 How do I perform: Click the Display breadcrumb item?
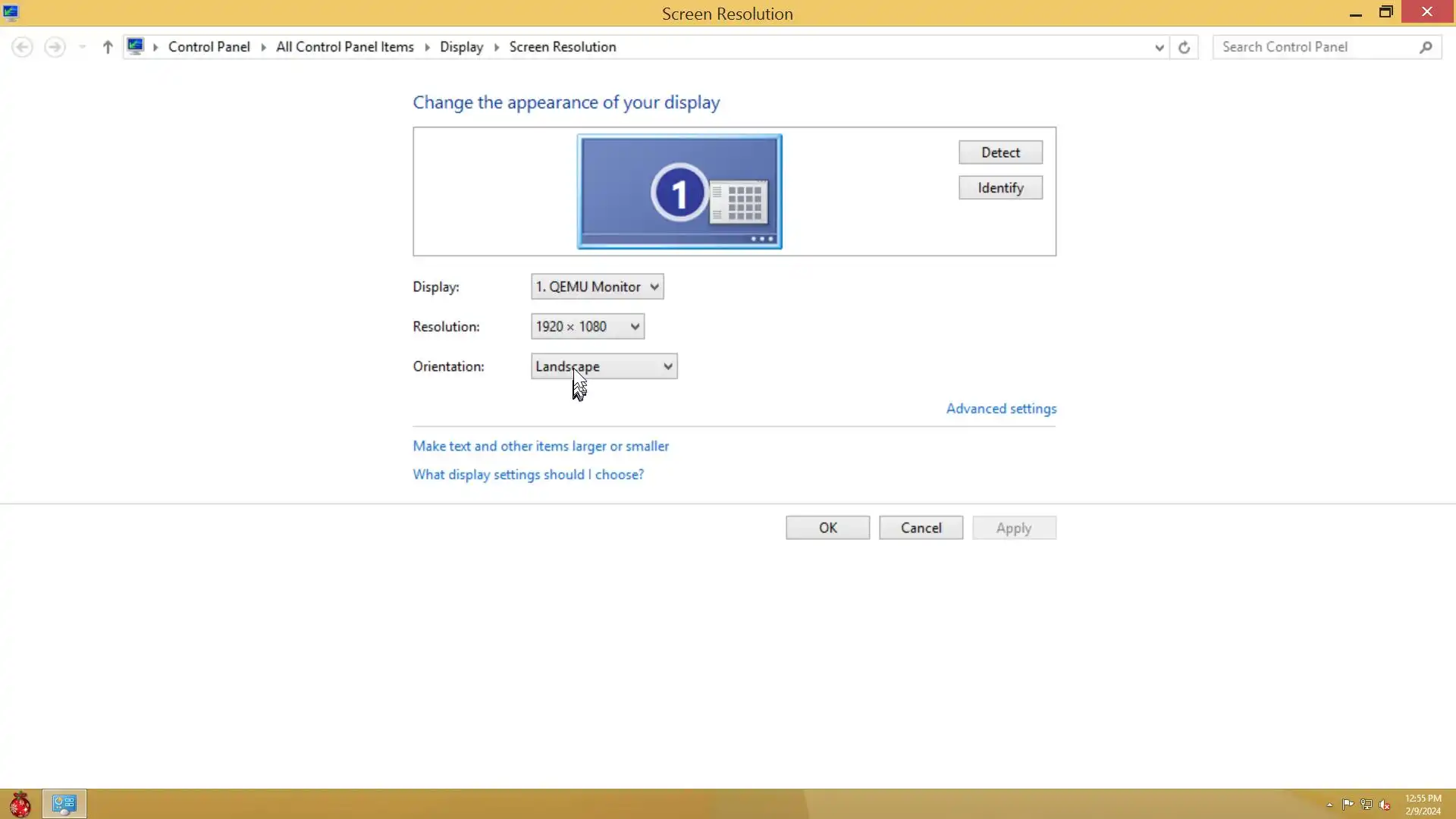461,47
